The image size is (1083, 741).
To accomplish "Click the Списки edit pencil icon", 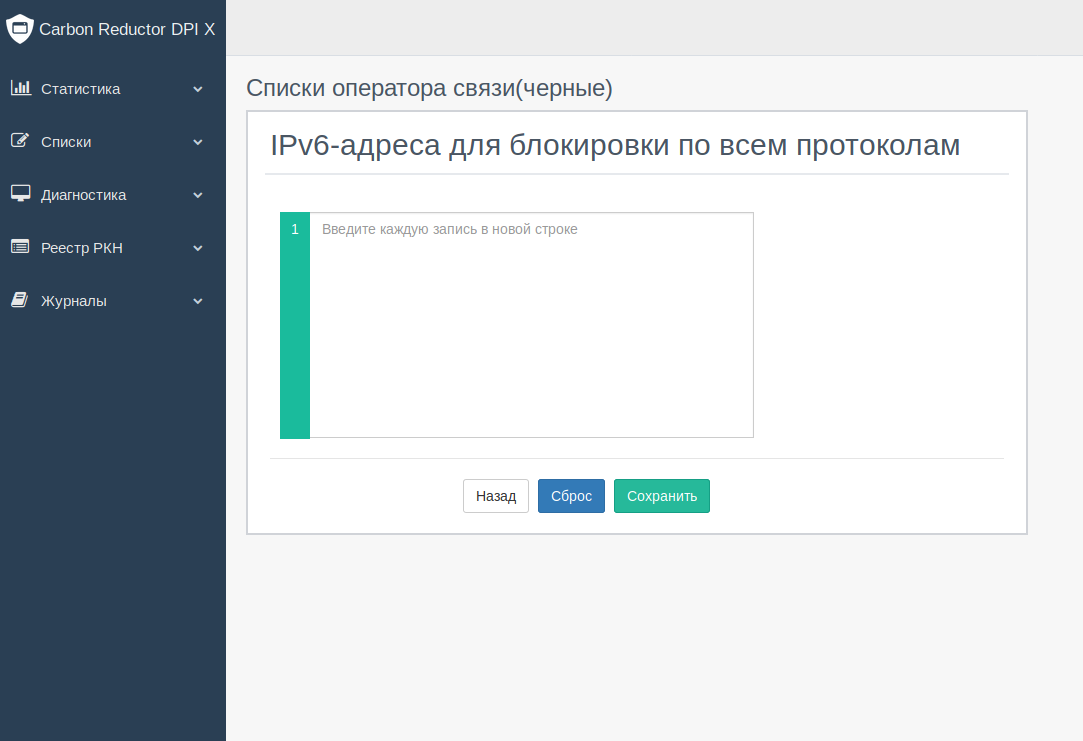I will coord(20,140).
